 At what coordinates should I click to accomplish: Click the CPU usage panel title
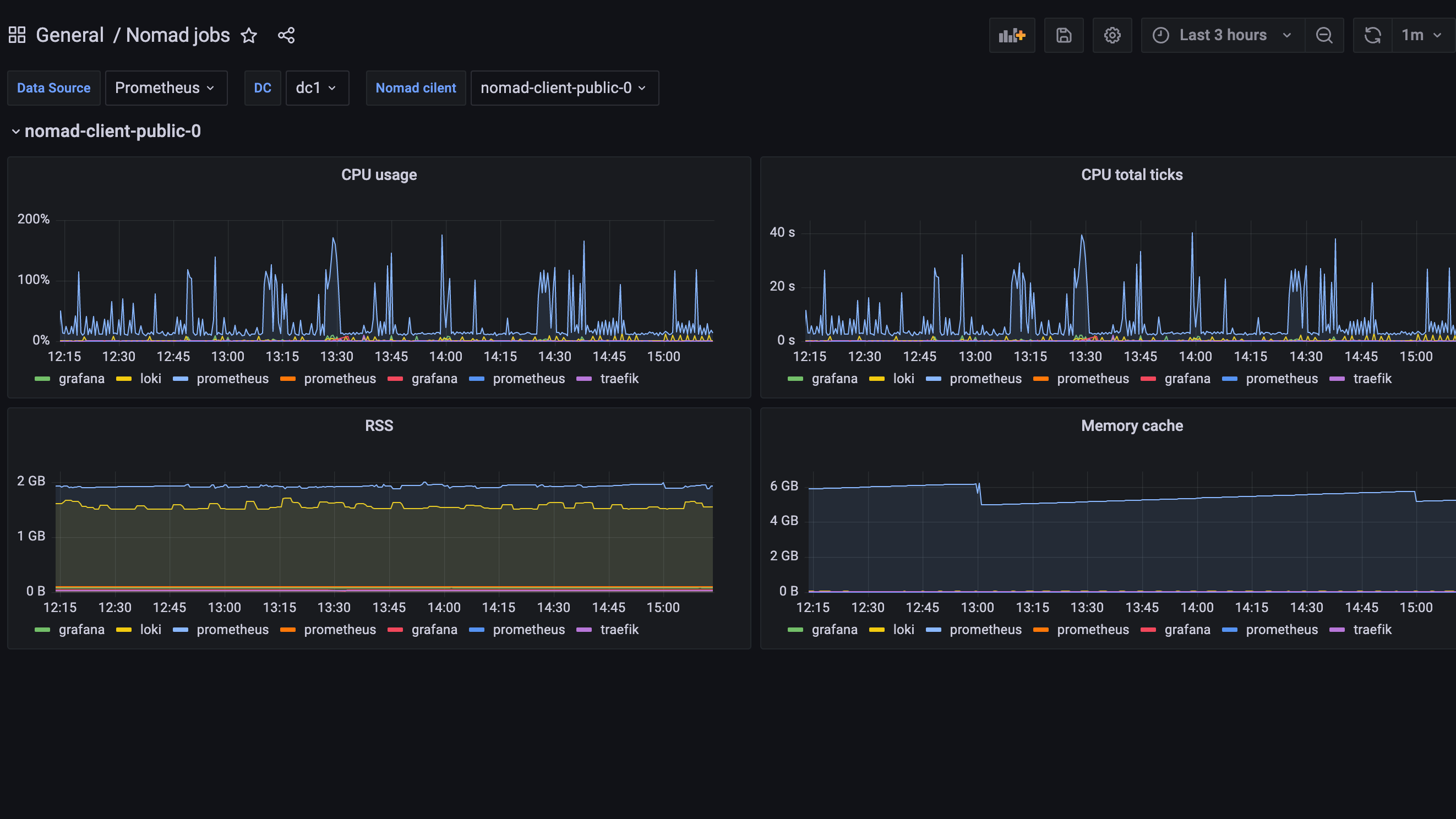pos(379,174)
